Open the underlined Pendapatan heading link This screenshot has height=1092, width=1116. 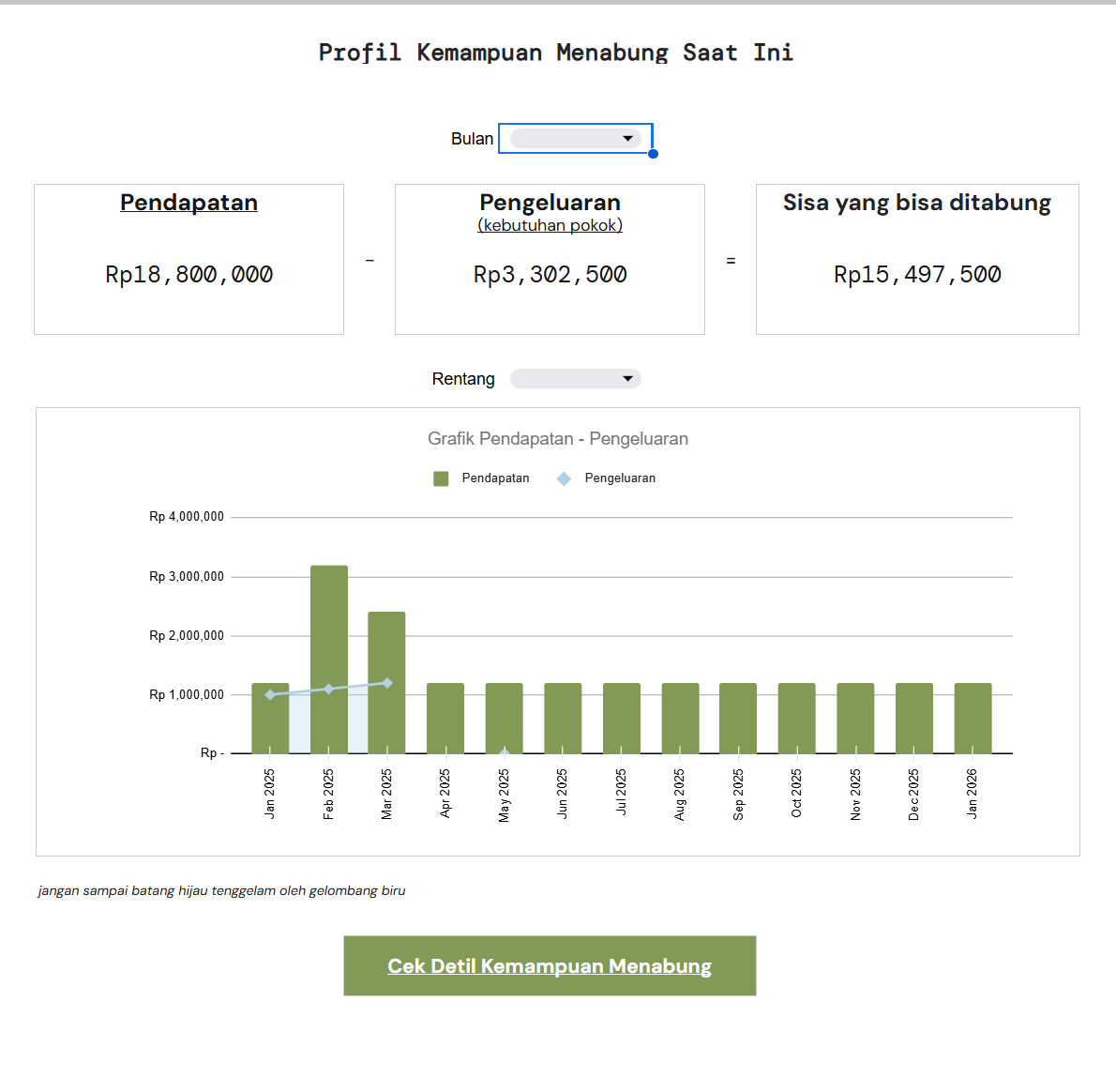click(x=189, y=203)
